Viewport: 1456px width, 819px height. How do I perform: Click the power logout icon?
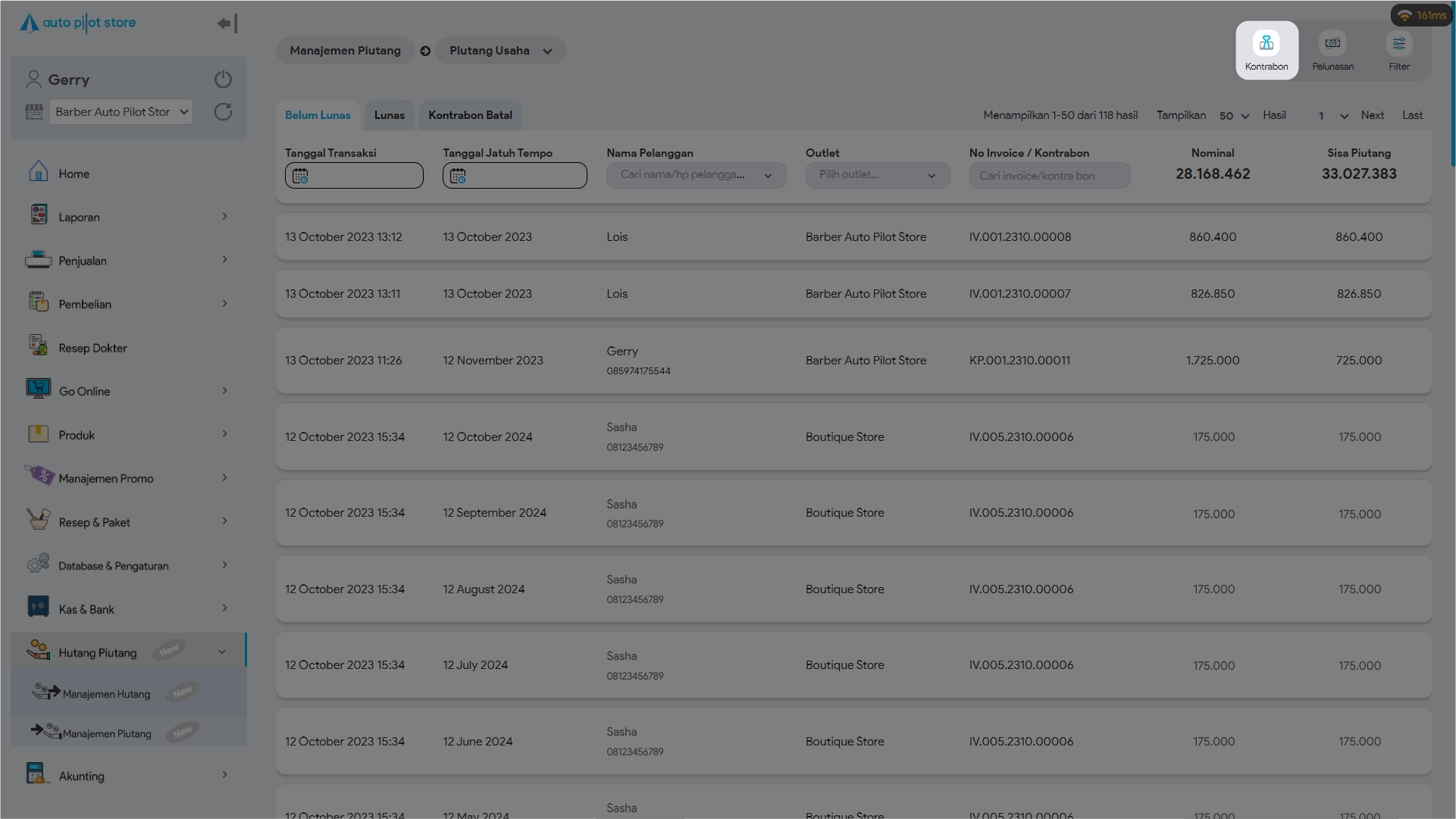223,80
